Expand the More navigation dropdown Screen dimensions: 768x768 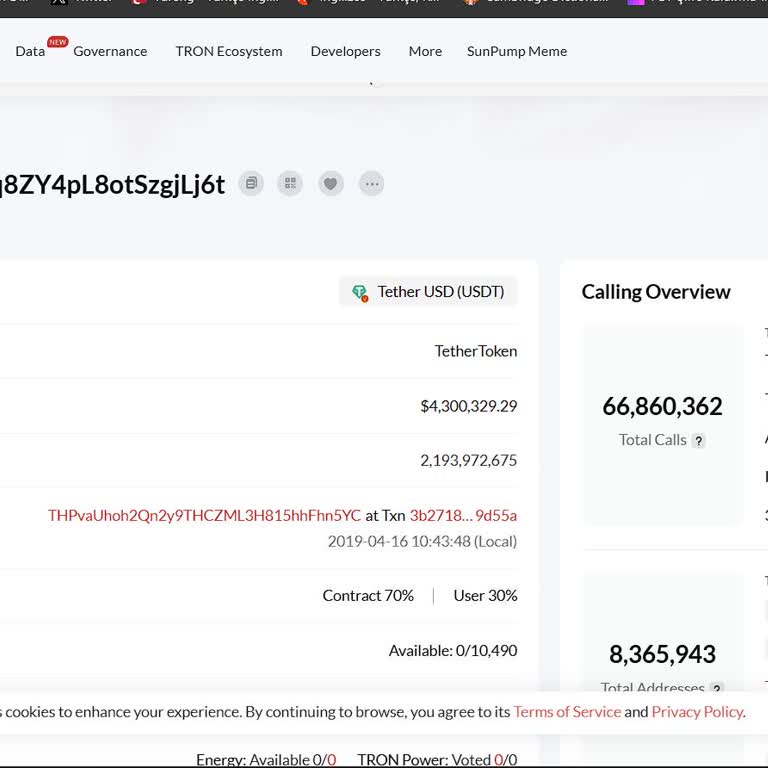click(425, 51)
